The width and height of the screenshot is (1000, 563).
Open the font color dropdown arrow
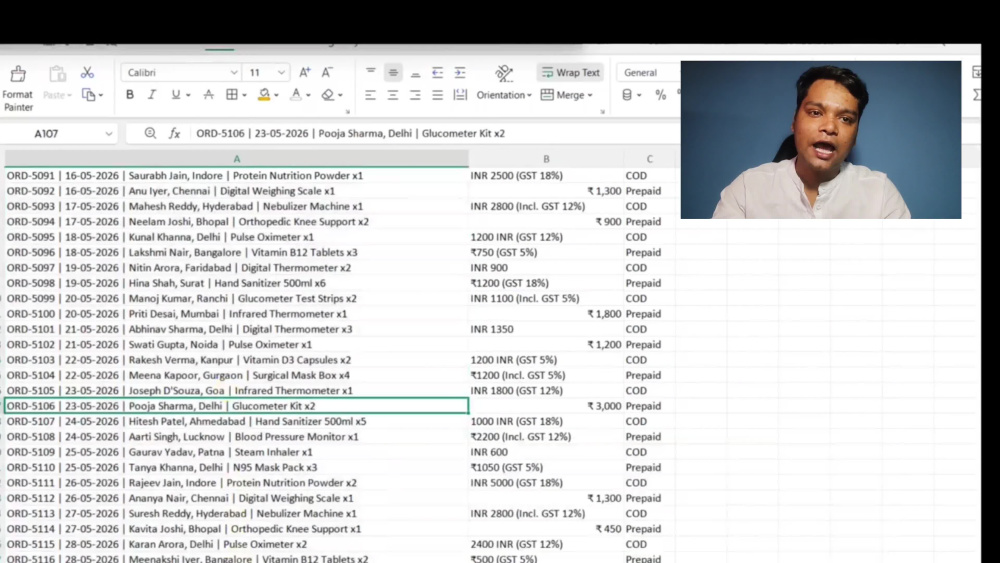click(308, 96)
